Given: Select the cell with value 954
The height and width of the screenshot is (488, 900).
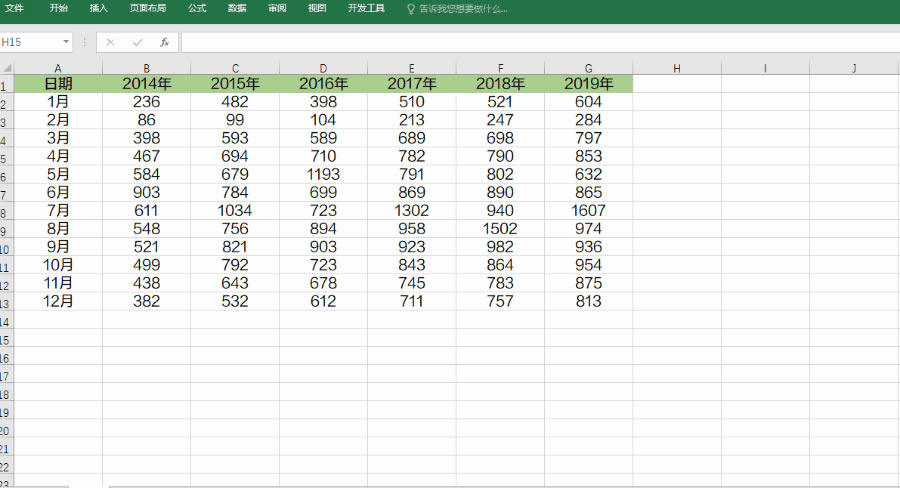Looking at the screenshot, I should [588, 265].
